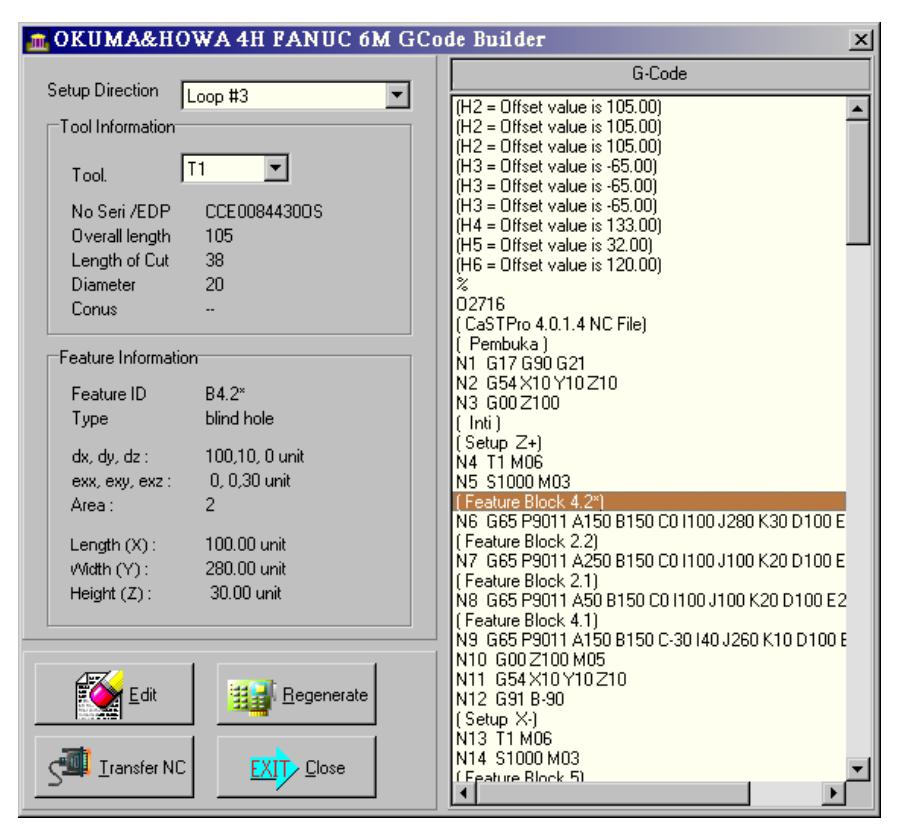
Task: Click the horizontal scrollbar thumb
Action: click(613, 793)
